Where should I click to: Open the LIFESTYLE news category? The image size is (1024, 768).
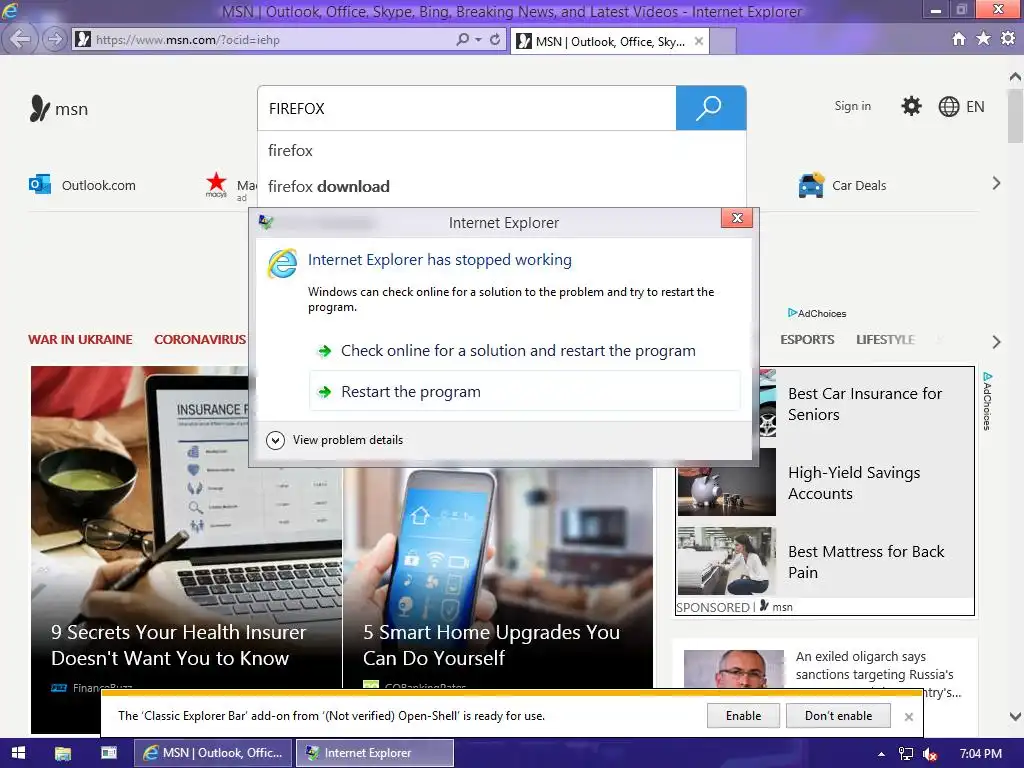885,340
